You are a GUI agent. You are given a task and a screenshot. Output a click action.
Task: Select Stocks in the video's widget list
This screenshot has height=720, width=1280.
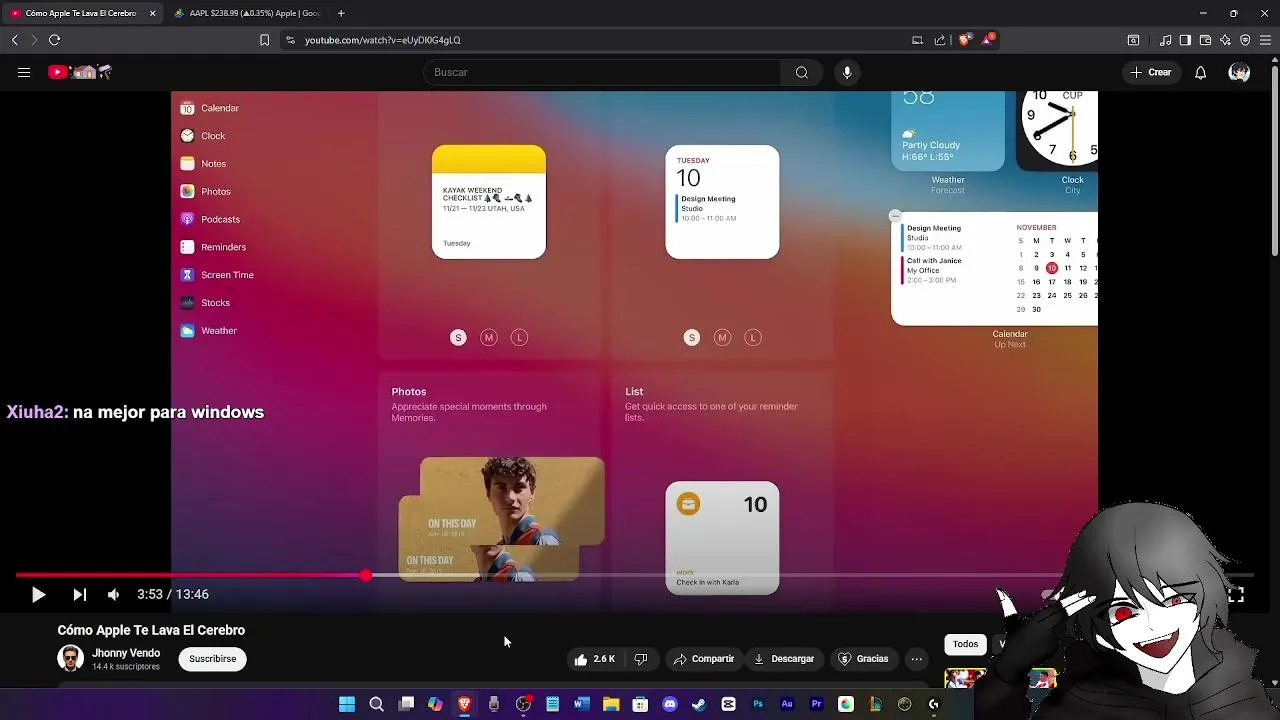[x=205, y=303]
